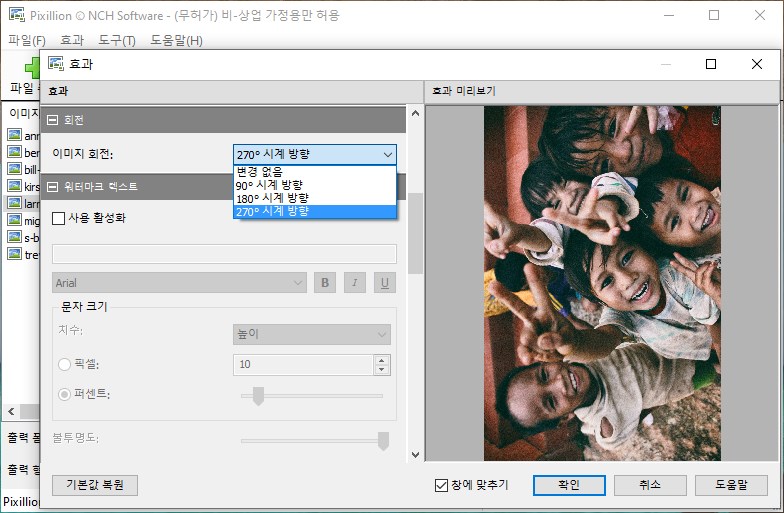Collapse the 회전 section minus icon
This screenshot has height=513, width=784.
click(52, 120)
